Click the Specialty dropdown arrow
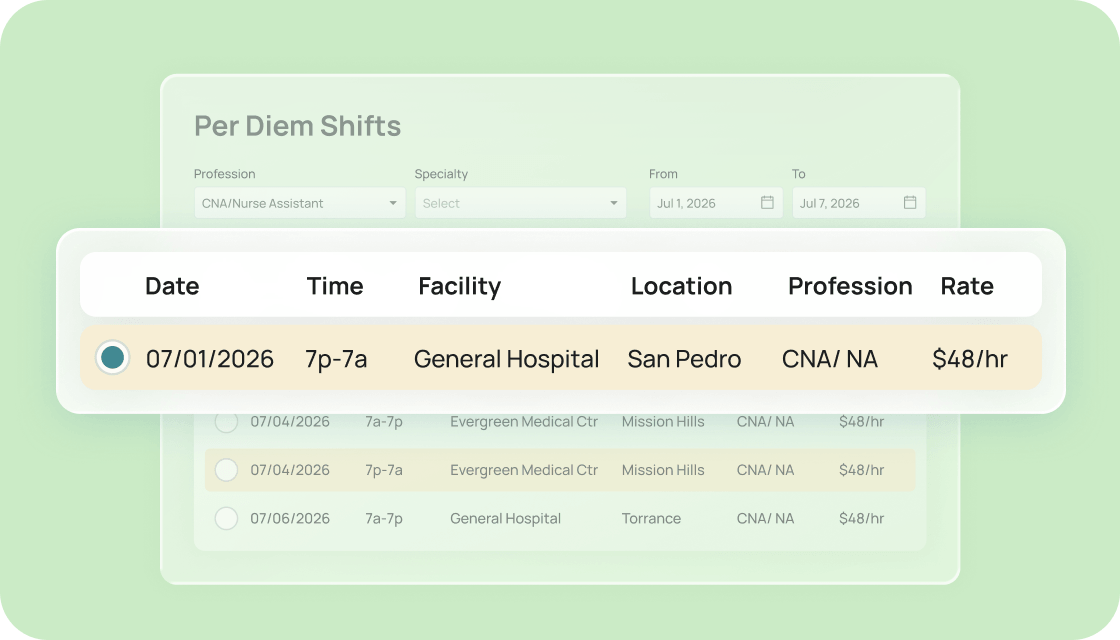Viewport: 1120px width, 640px height. (x=614, y=204)
